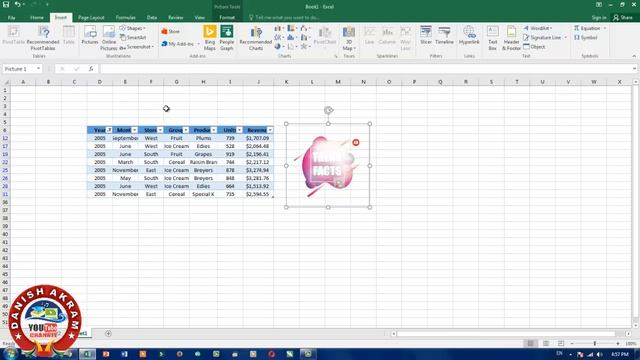This screenshot has height=360, width=640.
Task: Click the picture rotation handle
Action: (328, 110)
